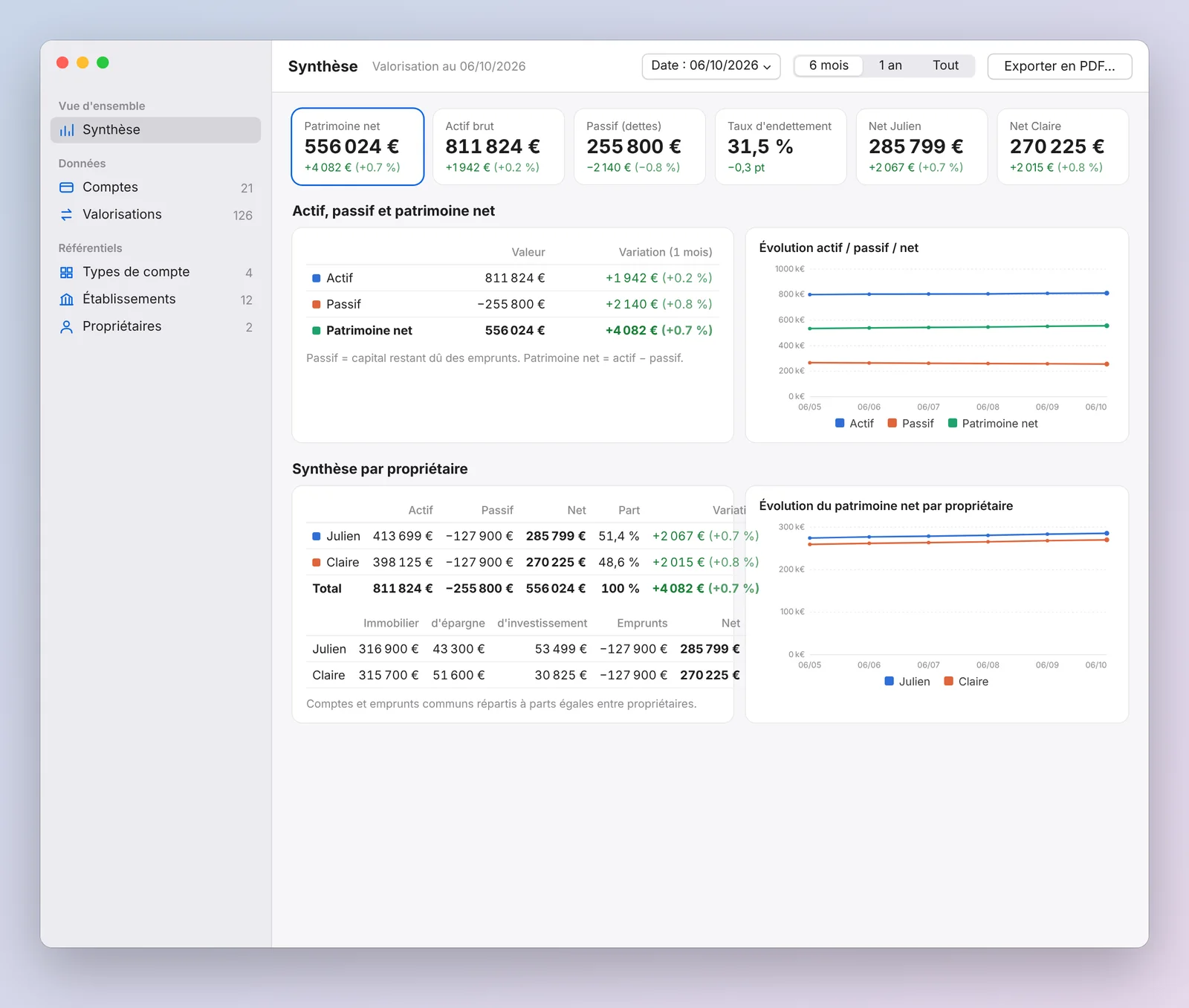Image resolution: width=1189 pixels, height=1008 pixels.
Task: Select the Net Julien summary card
Action: [921, 146]
